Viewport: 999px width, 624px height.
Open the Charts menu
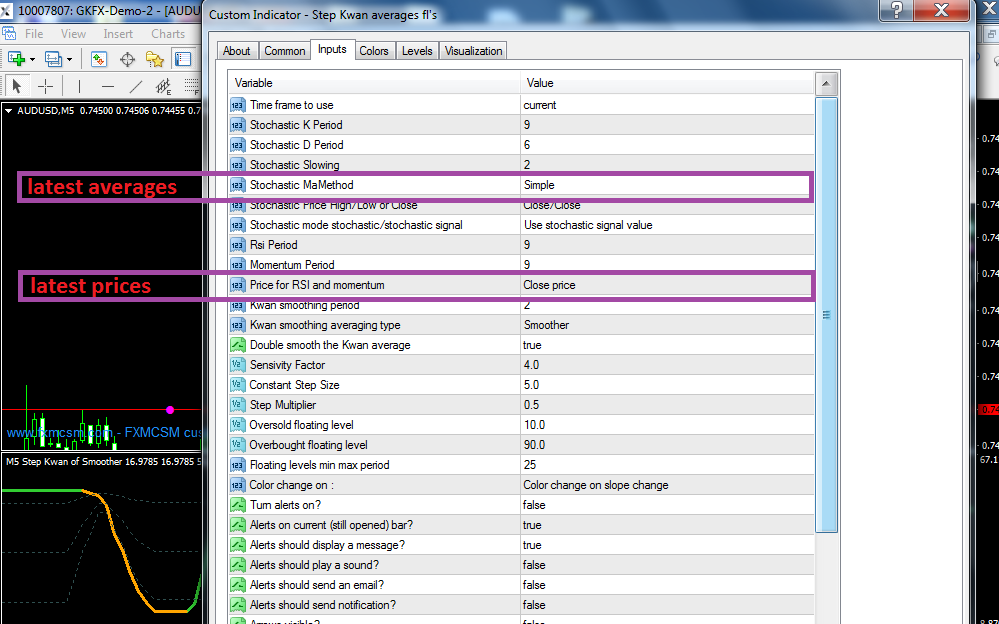coord(168,34)
